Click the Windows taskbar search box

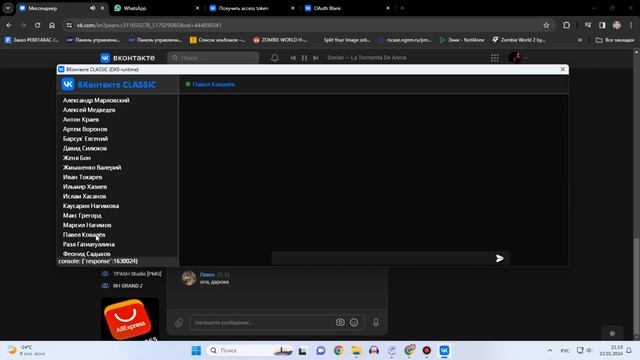[x=250, y=350]
